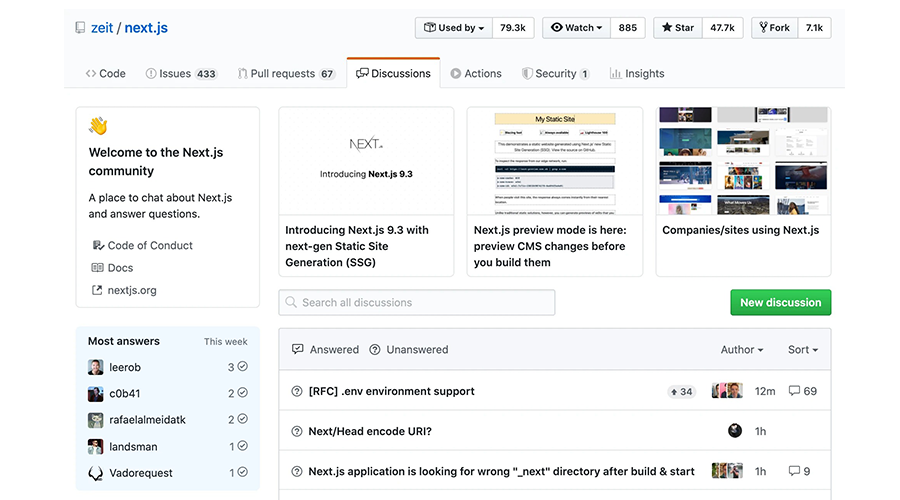Viewport: 900px width, 500px height.
Task: Open Next/Head encode URI? discussion
Action: pyautogui.click(x=370, y=431)
